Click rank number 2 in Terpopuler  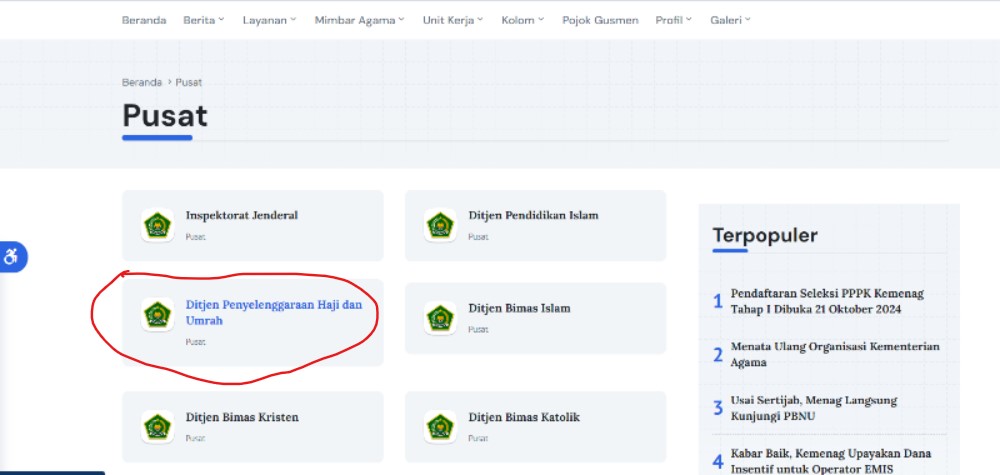717,354
